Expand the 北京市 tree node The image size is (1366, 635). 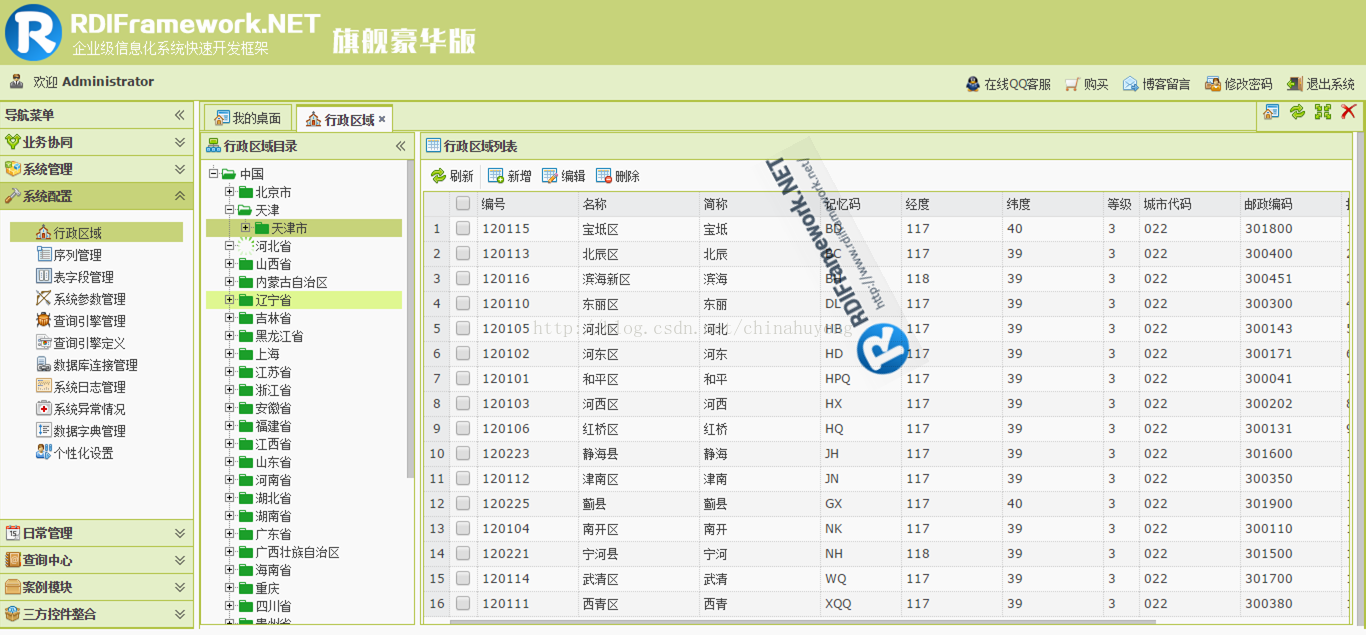tap(230, 192)
